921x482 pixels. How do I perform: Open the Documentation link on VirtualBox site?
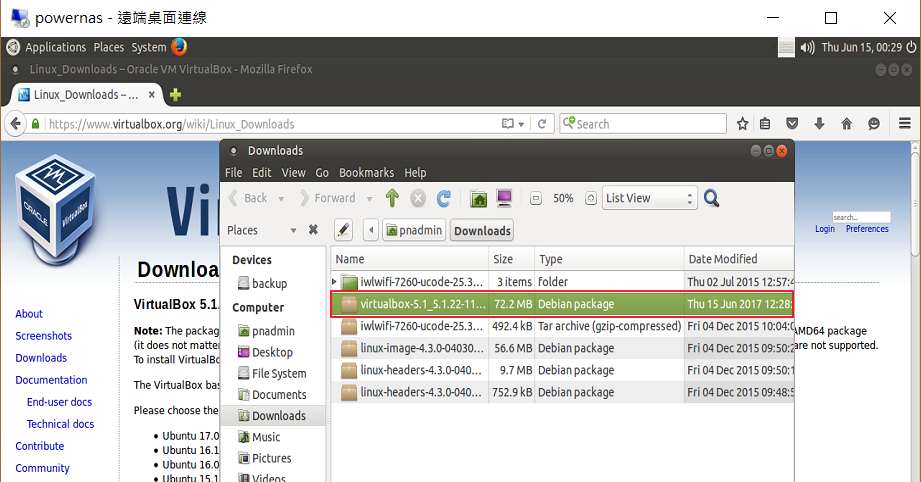pyautogui.click(x=51, y=380)
